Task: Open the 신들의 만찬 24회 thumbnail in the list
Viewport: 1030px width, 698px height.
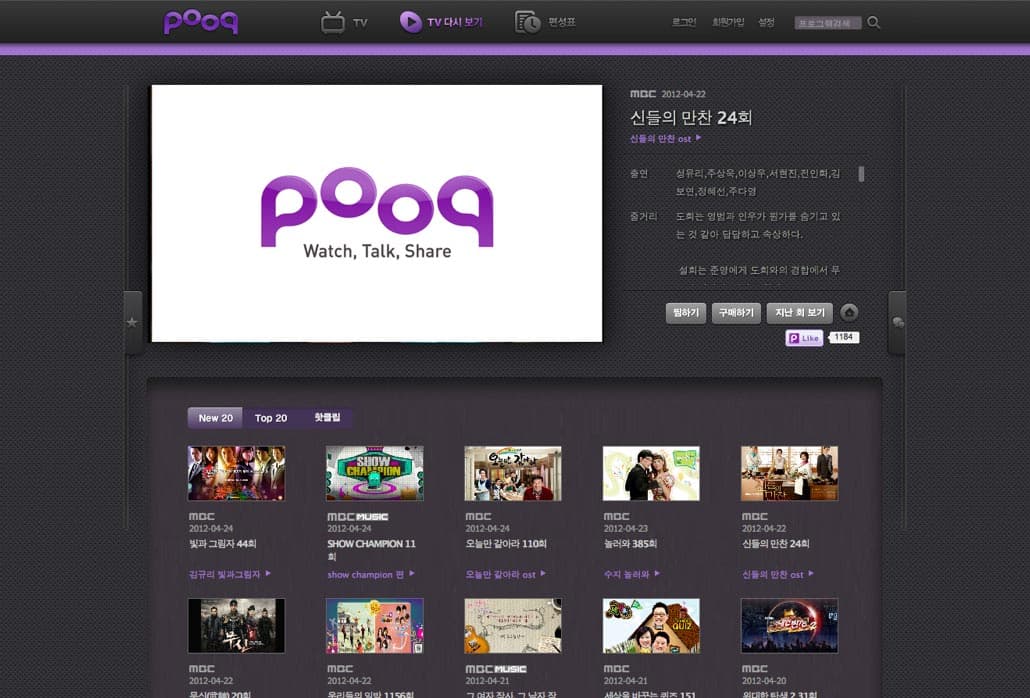Action: coord(790,473)
